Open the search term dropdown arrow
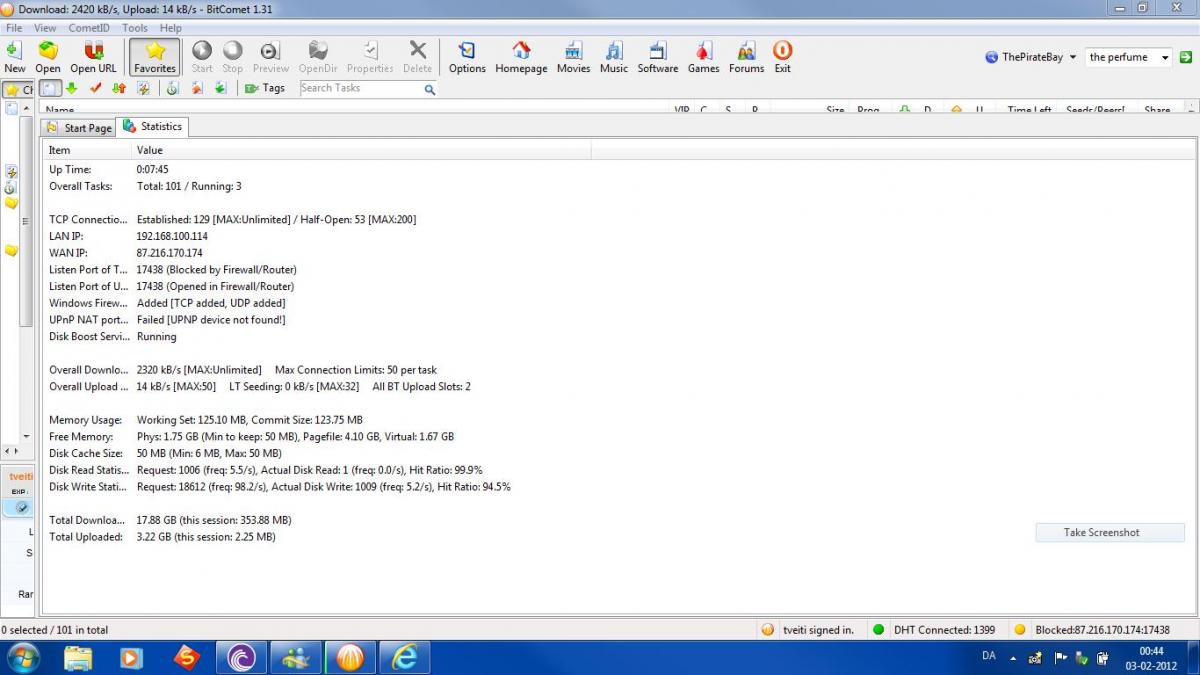The width and height of the screenshot is (1200, 675). 1165,58
